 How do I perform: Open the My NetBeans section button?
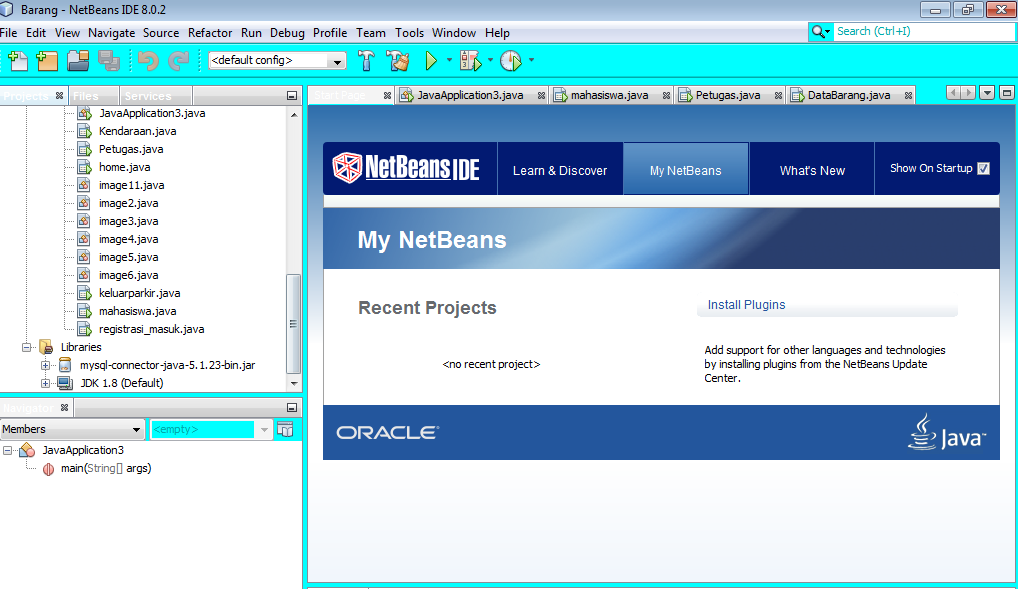pyautogui.click(x=685, y=168)
